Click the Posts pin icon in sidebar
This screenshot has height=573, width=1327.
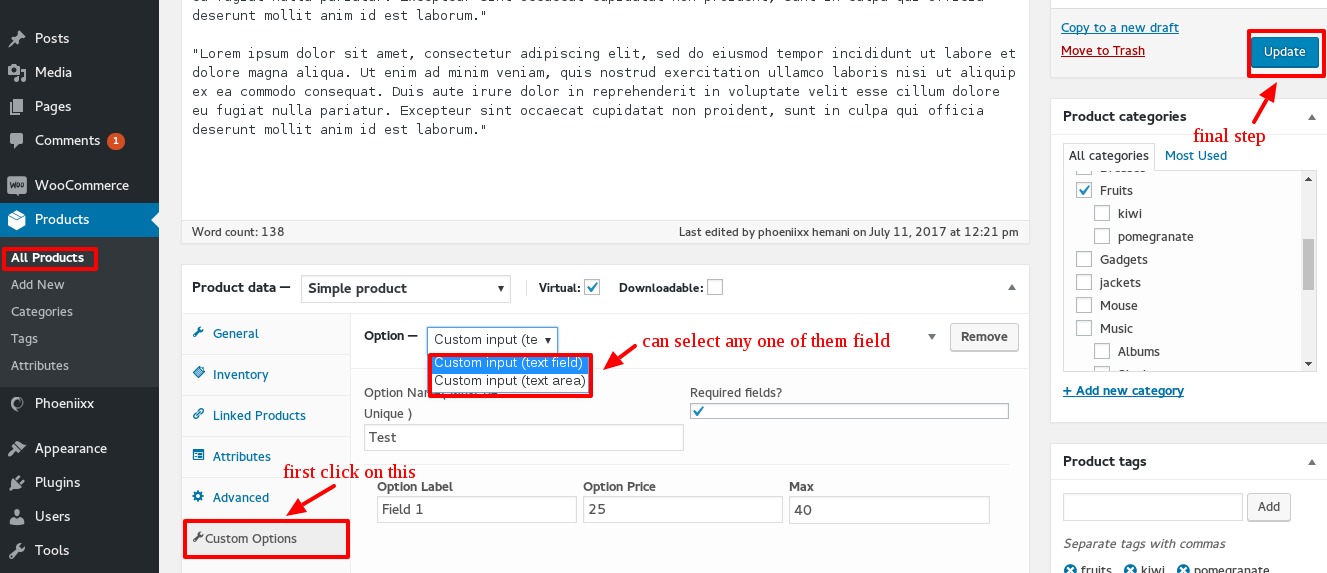coord(17,39)
